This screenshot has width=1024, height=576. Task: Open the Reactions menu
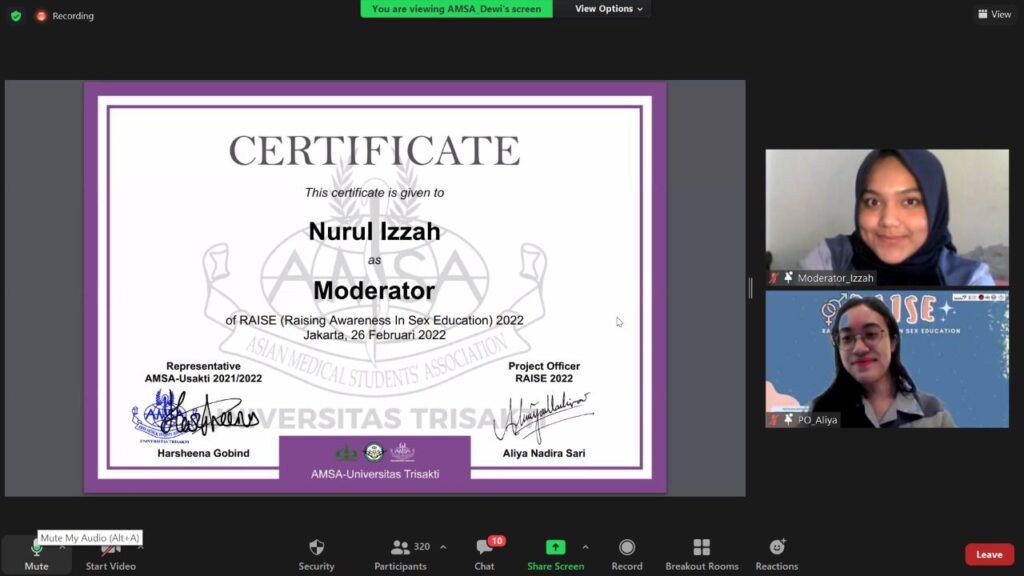point(776,555)
